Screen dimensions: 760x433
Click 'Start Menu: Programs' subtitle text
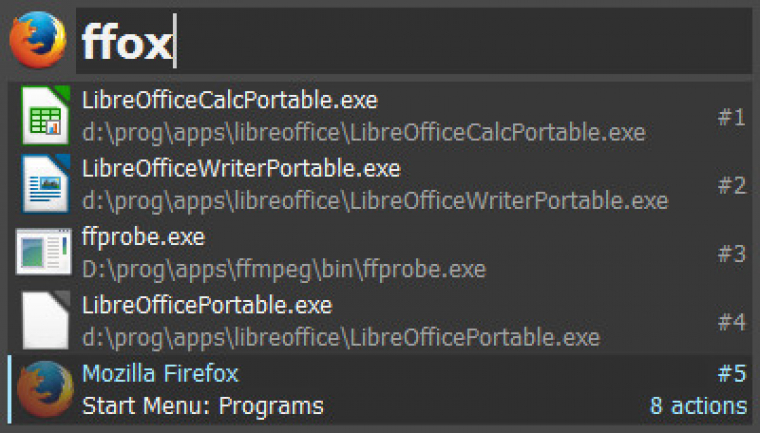click(203, 406)
